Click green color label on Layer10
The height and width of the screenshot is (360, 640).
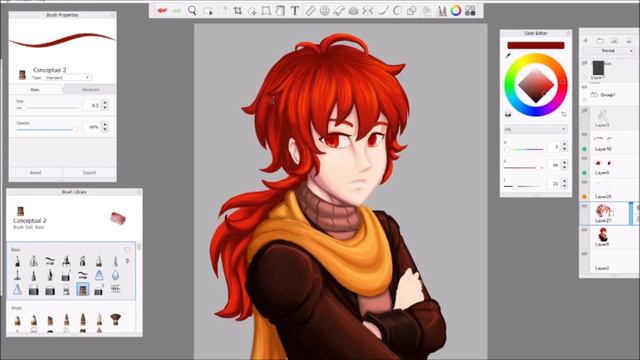coord(584,149)
